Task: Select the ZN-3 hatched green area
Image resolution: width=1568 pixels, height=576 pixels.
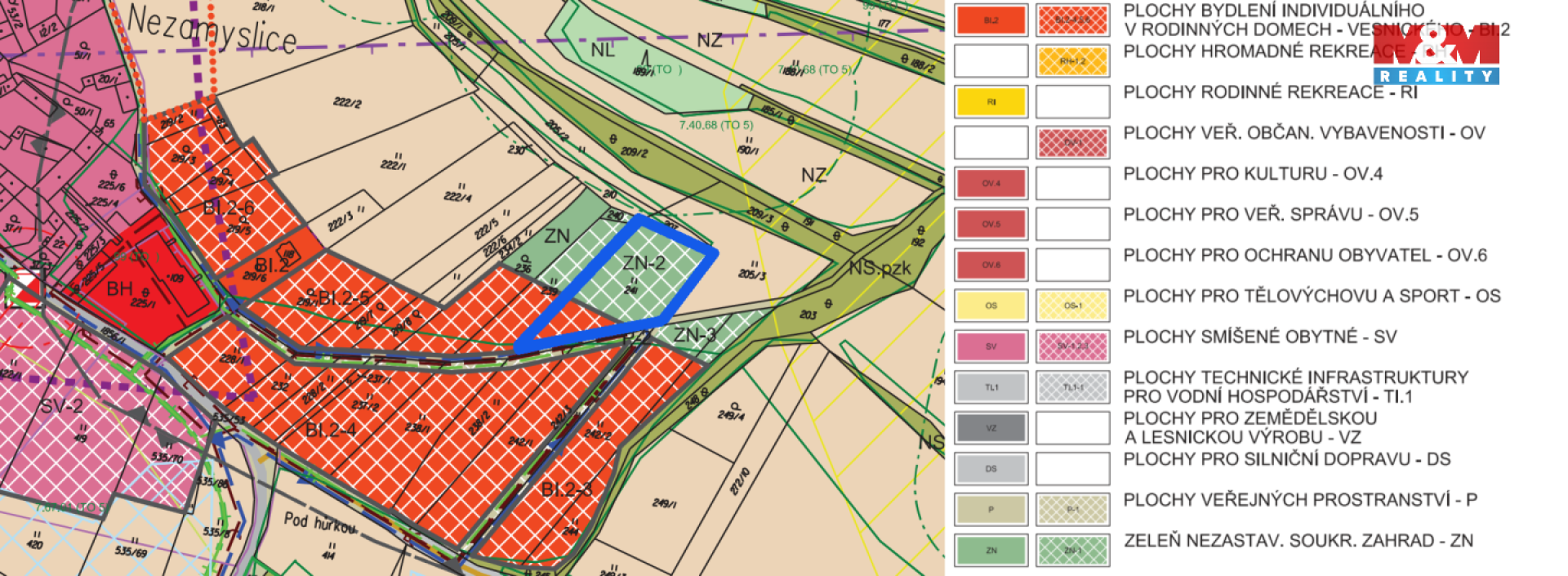Action: [x=701, y=335]
